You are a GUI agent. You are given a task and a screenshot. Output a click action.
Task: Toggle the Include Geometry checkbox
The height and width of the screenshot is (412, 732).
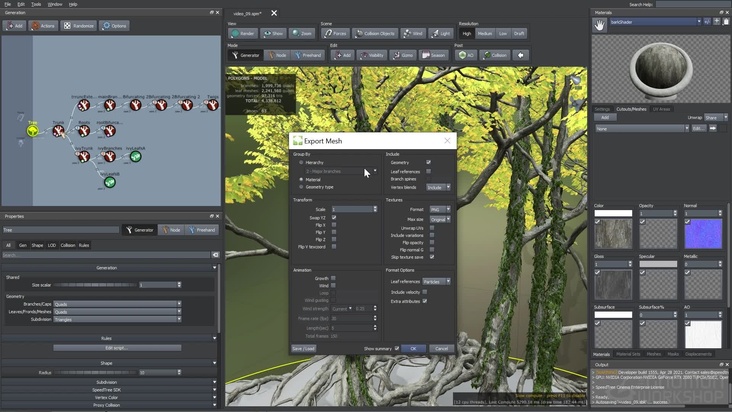[428, 162]
